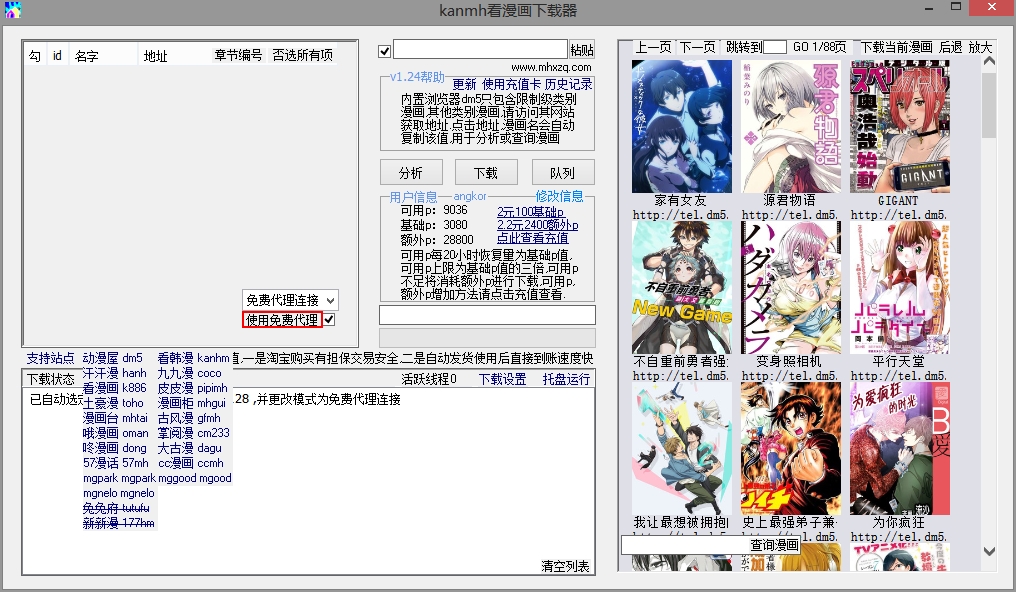Viewport: 1016px width, 592px height.
Task: Click the manga panel scrollbar thumb
Action: click(x=989, y=105)
